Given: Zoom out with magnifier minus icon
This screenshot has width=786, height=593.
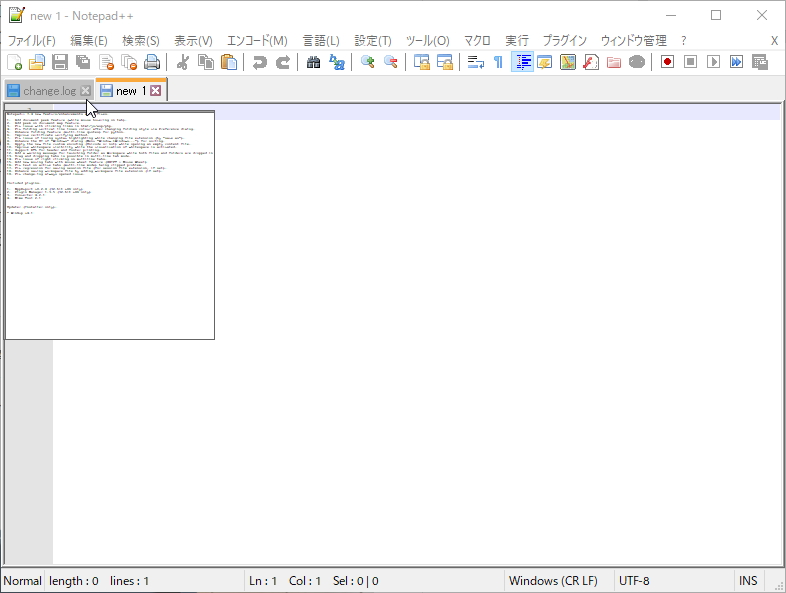Looking at the screenshot, I should (390, 62).
